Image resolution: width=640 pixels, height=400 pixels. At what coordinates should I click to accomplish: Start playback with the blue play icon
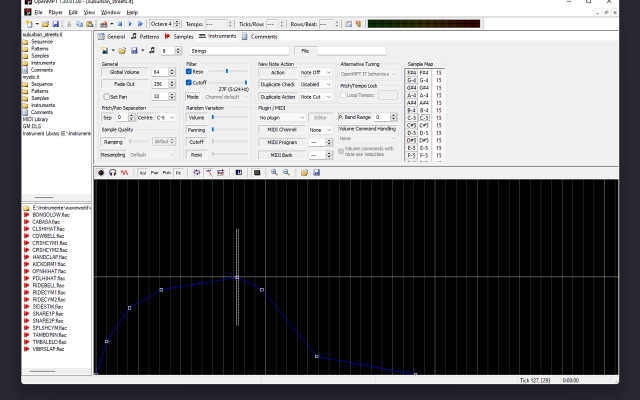[x=130, y=24]
